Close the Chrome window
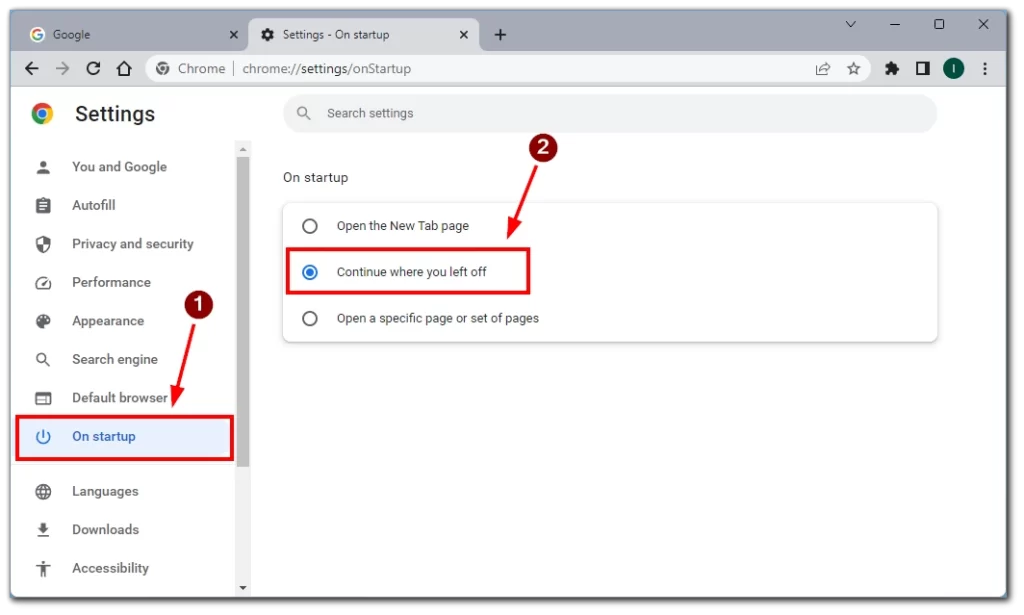The image size is (1024, 615). tap(984, 24)
